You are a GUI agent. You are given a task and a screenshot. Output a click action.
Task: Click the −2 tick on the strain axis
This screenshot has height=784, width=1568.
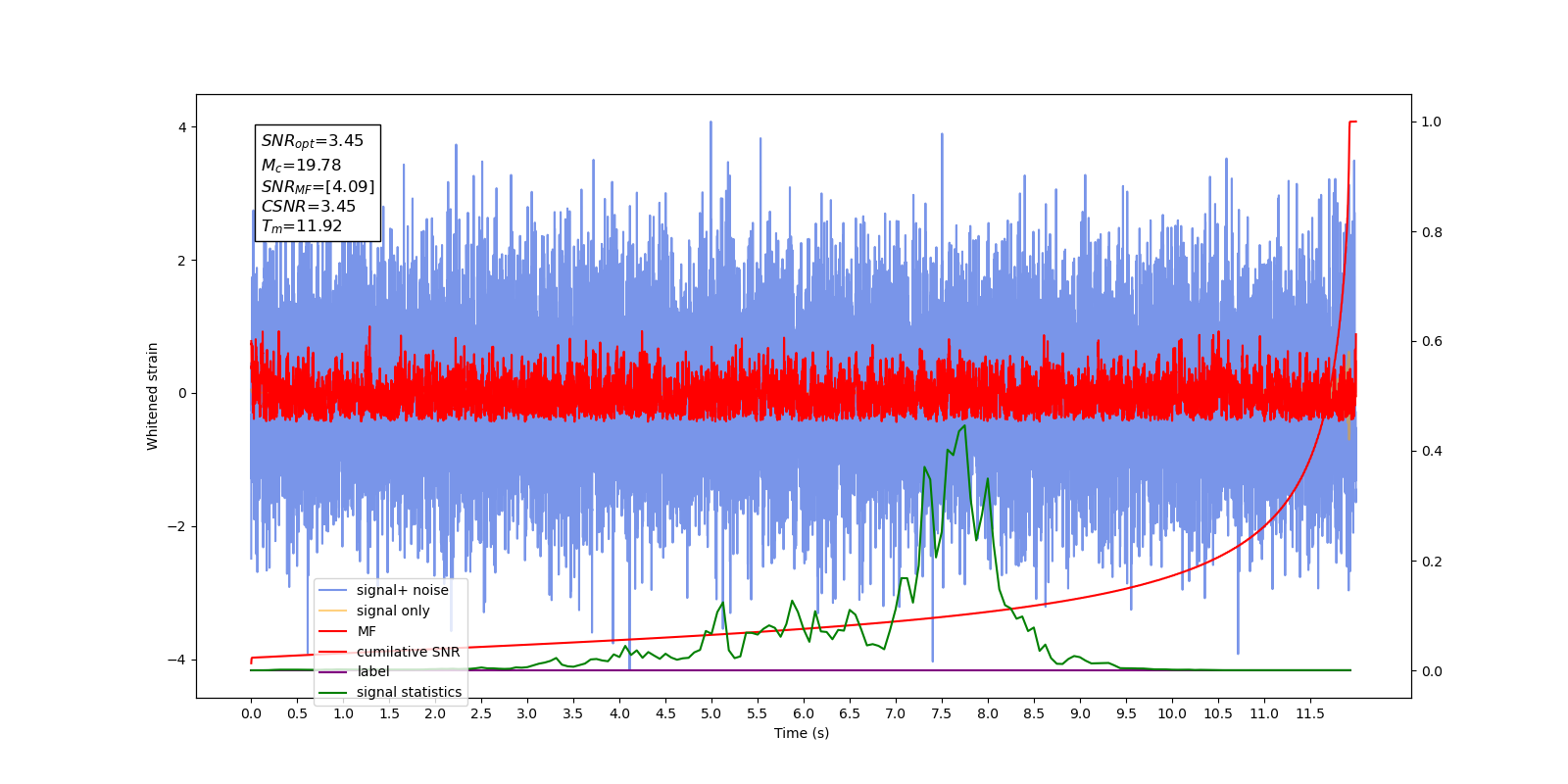click(178, 527)
